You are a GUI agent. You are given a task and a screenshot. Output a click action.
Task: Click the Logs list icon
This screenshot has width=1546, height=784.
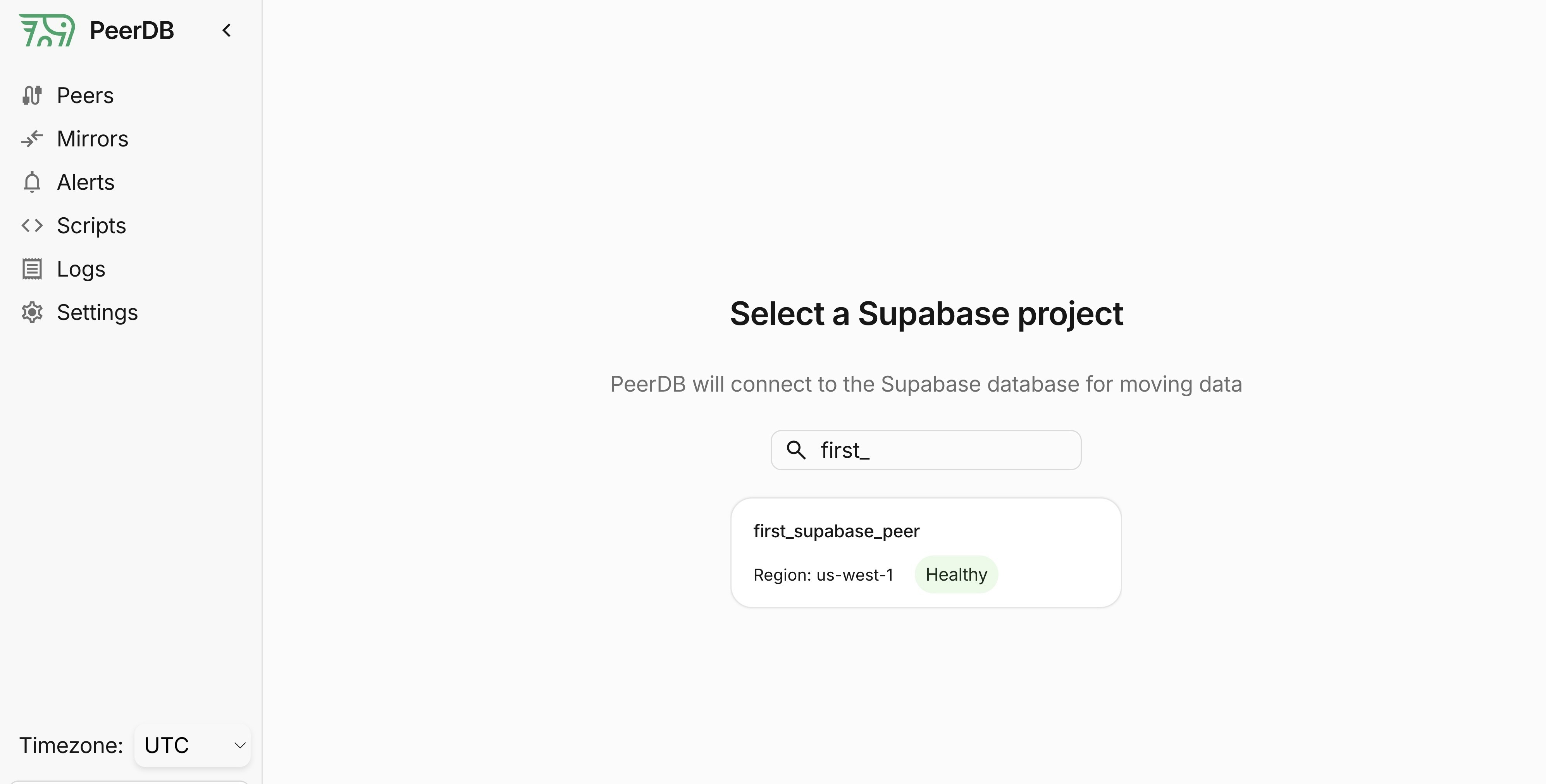pos(32,269)
